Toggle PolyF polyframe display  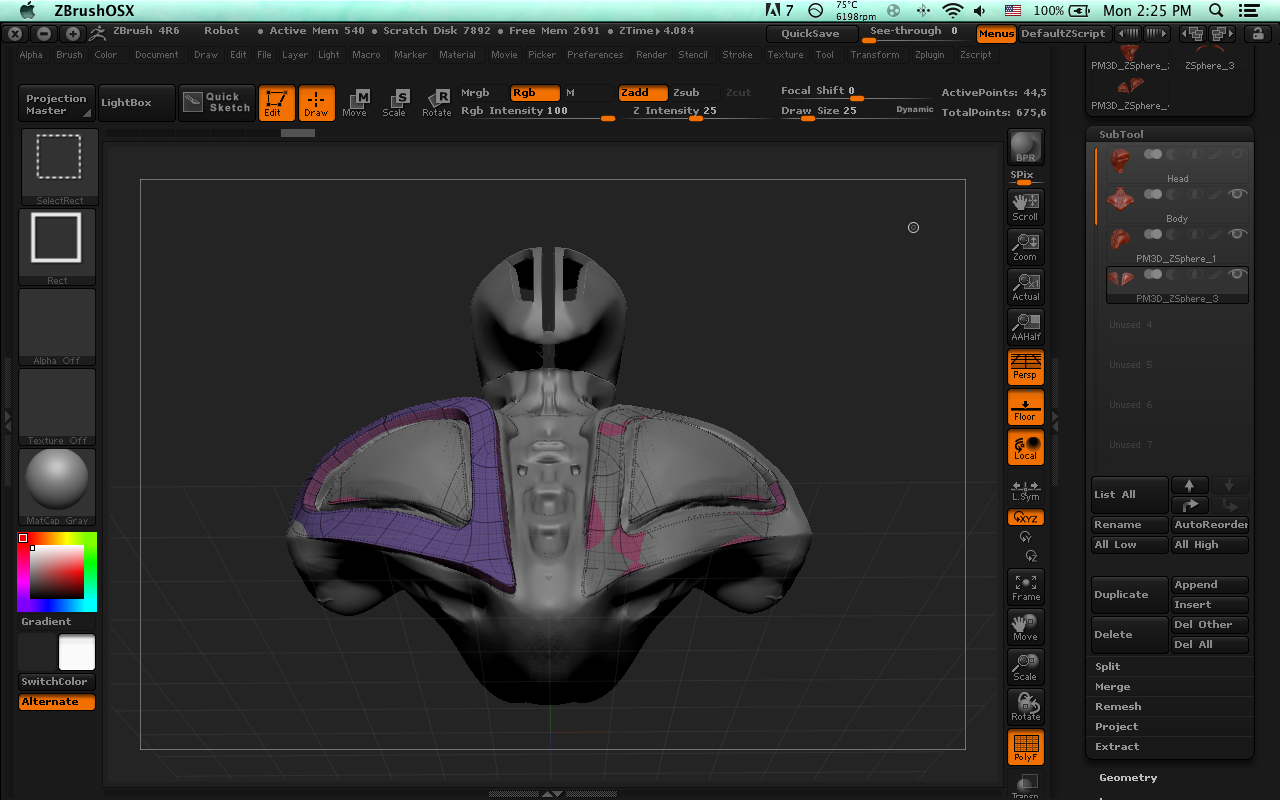[1026, 747]
